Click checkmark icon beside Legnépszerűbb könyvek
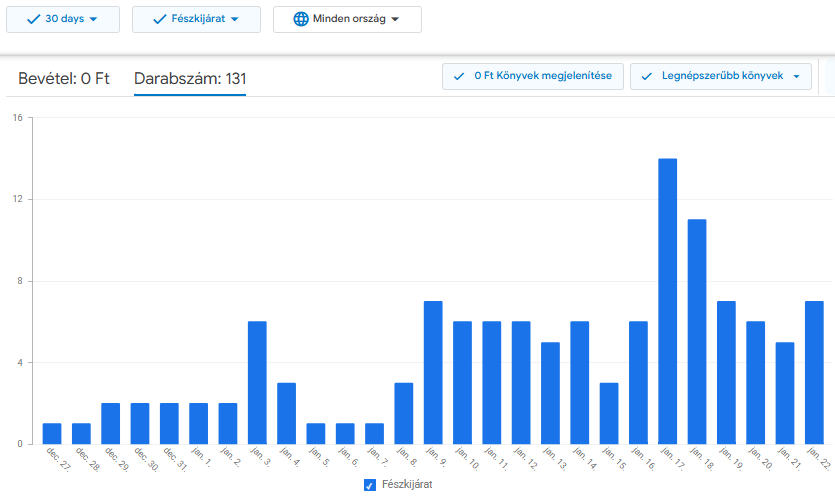The width and height of the screenshot is (835, 498). [646, 76]
